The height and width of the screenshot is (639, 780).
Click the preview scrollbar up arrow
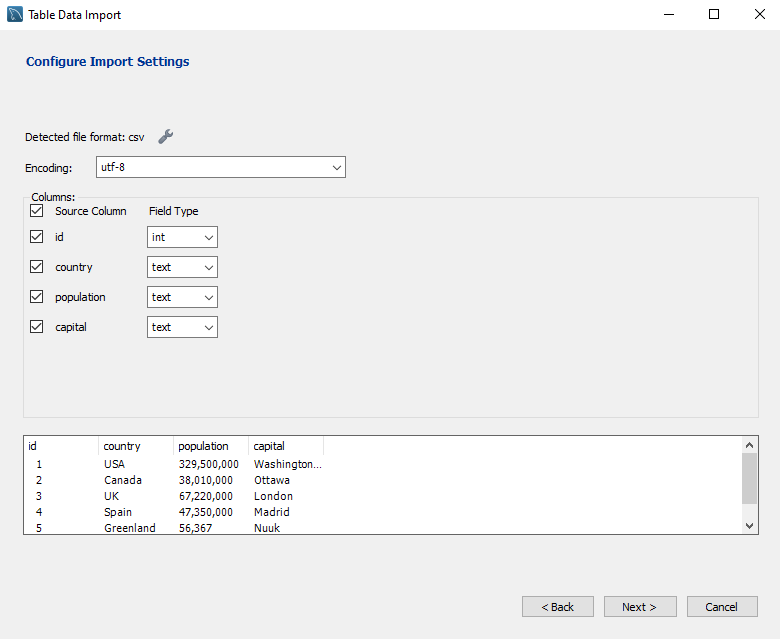point(749,445)
